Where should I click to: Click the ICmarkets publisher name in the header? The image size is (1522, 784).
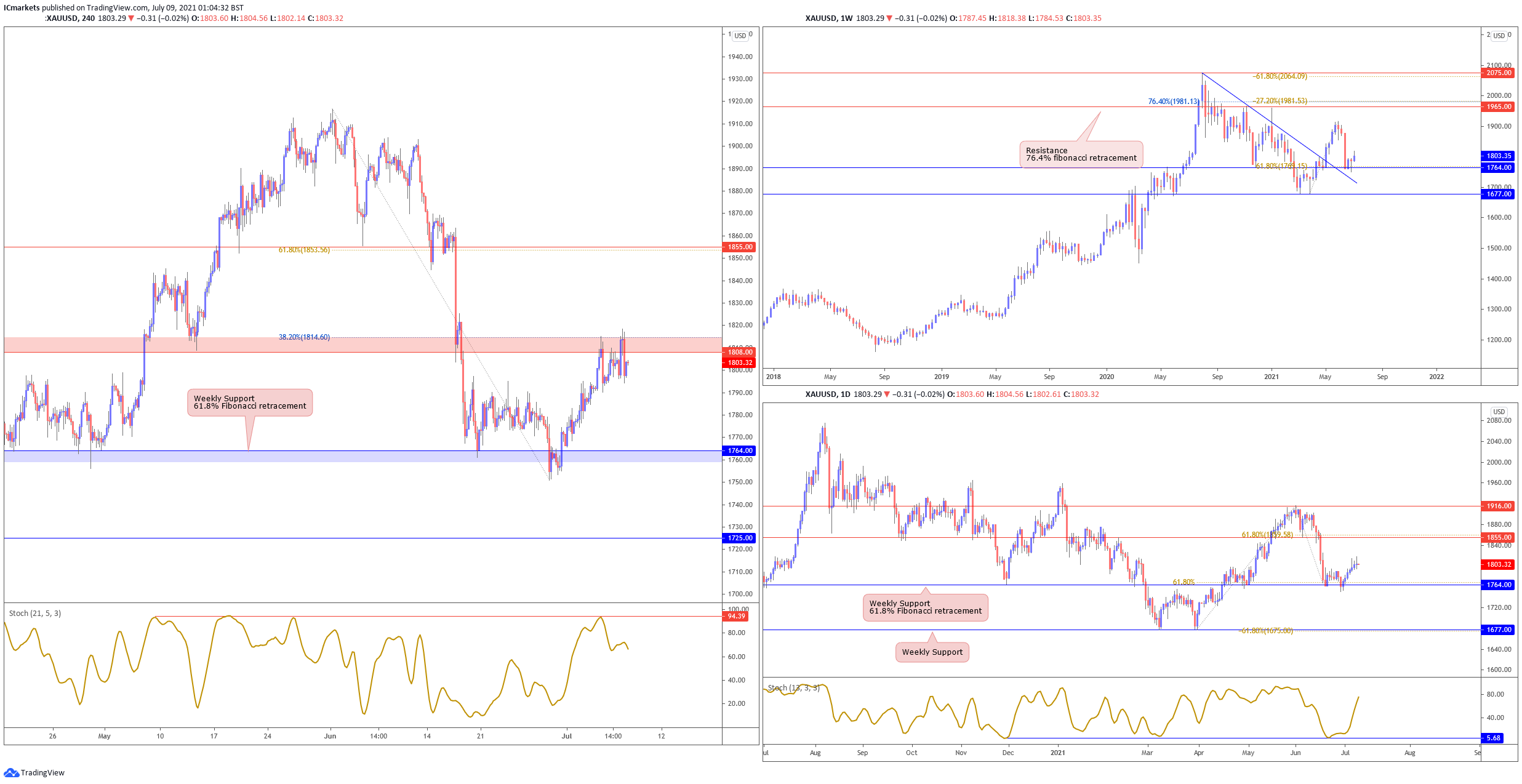point(22,8)
